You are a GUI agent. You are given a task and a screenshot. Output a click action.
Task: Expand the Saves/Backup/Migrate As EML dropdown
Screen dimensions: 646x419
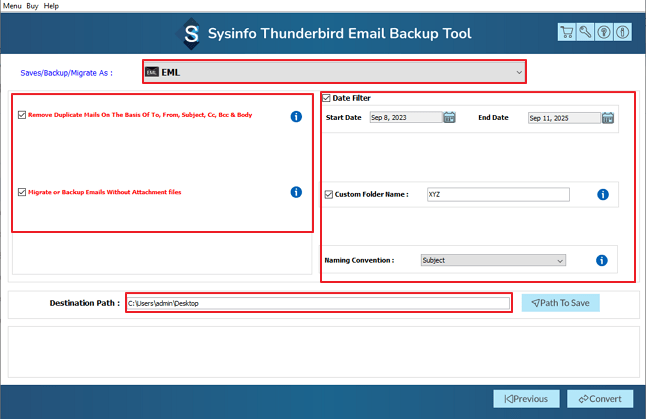334,72
